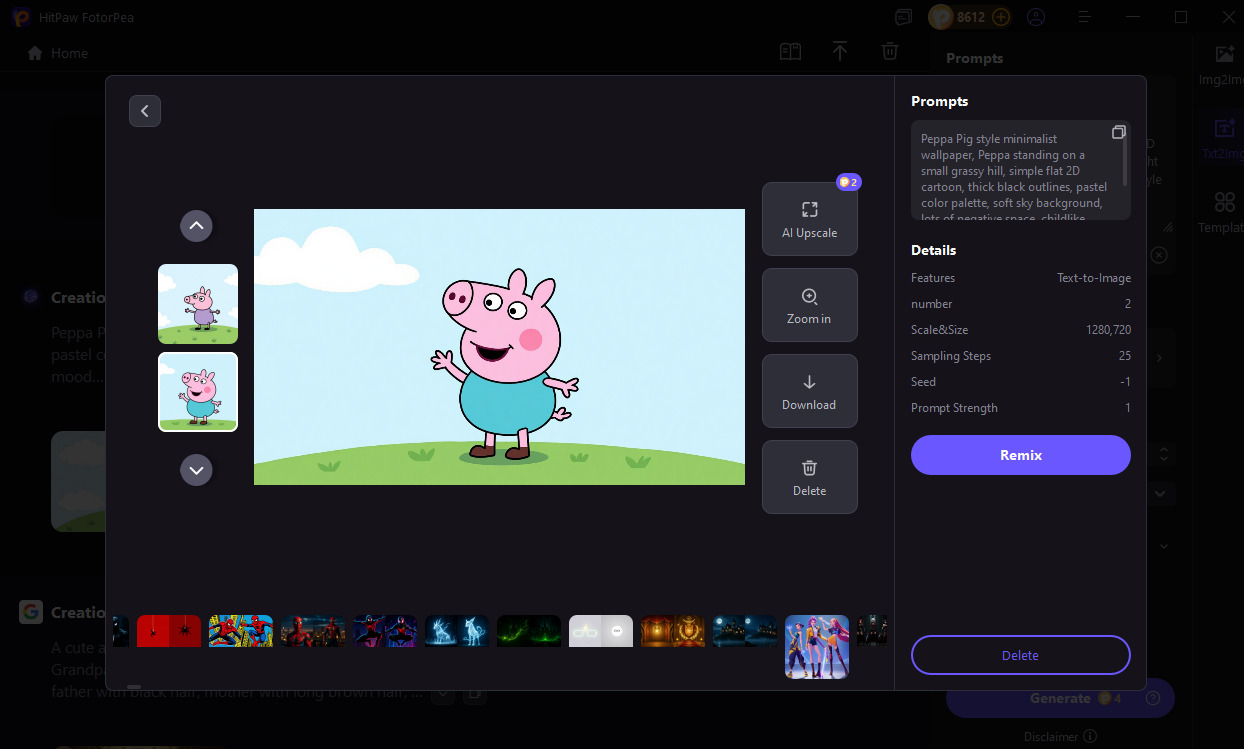Image resolution: width=1244 pixels, height=749 pixels.
Task: Switch to the Txt2Img tab
Action: click(x=1224, y=137)
